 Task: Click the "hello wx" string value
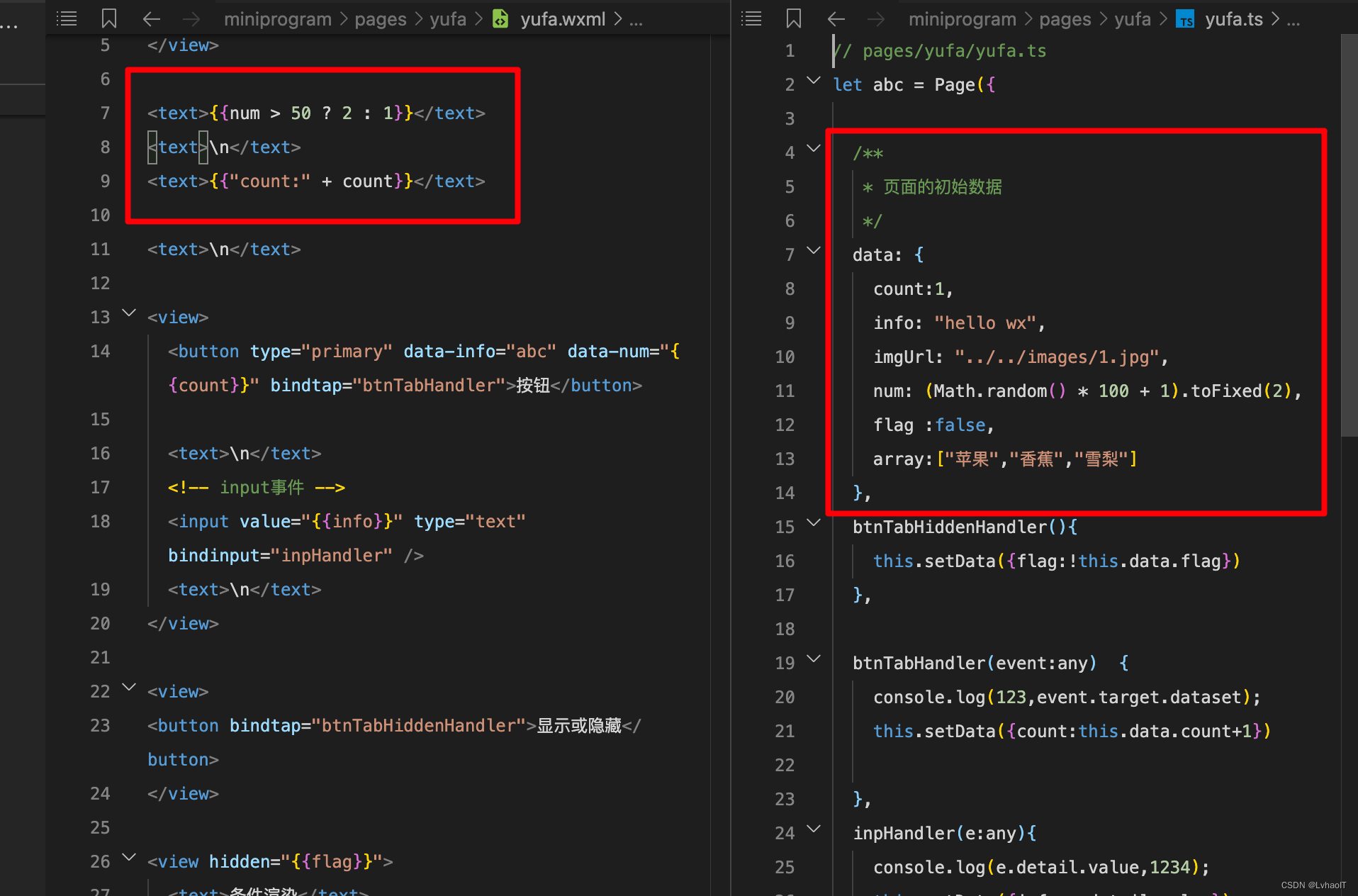985,323
